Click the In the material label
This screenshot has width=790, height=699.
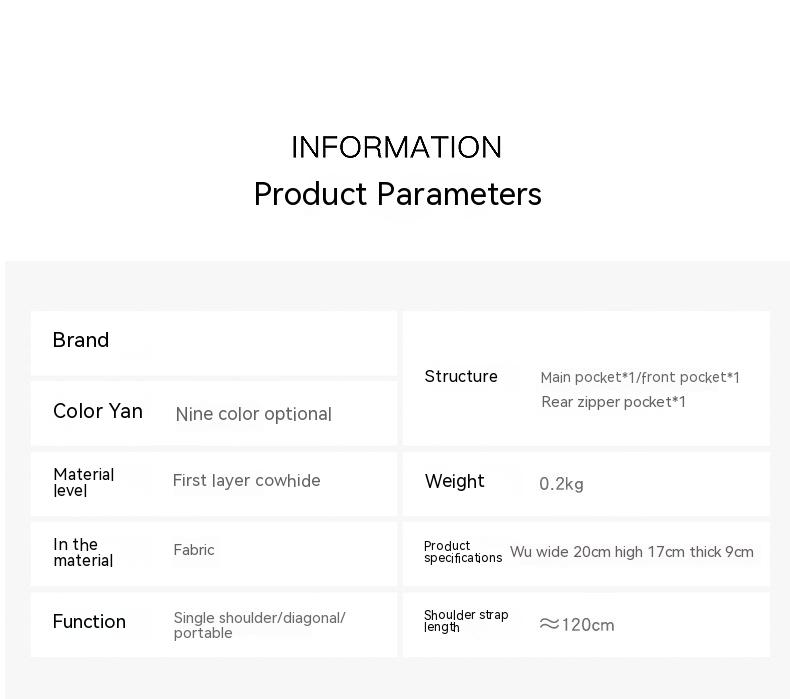pyautogui.click(x=82, y=552)
